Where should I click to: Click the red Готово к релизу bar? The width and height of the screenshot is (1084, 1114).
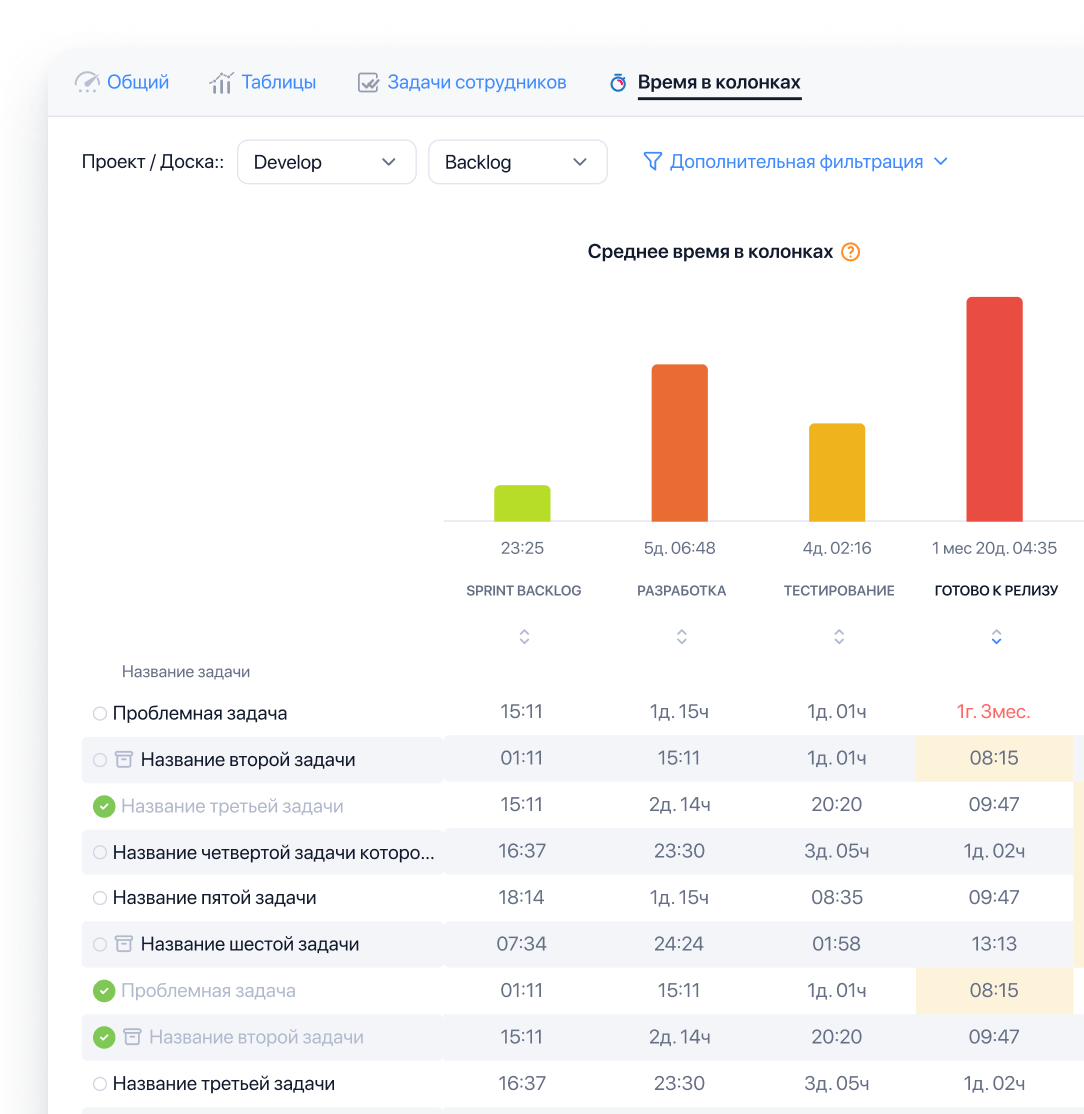pyautogui.click(x=994, y=409)
